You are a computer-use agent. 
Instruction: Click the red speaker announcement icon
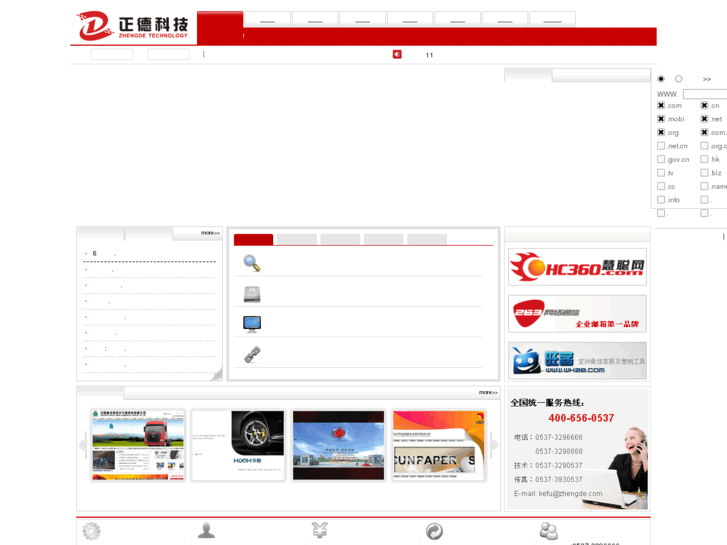(397, 54)
